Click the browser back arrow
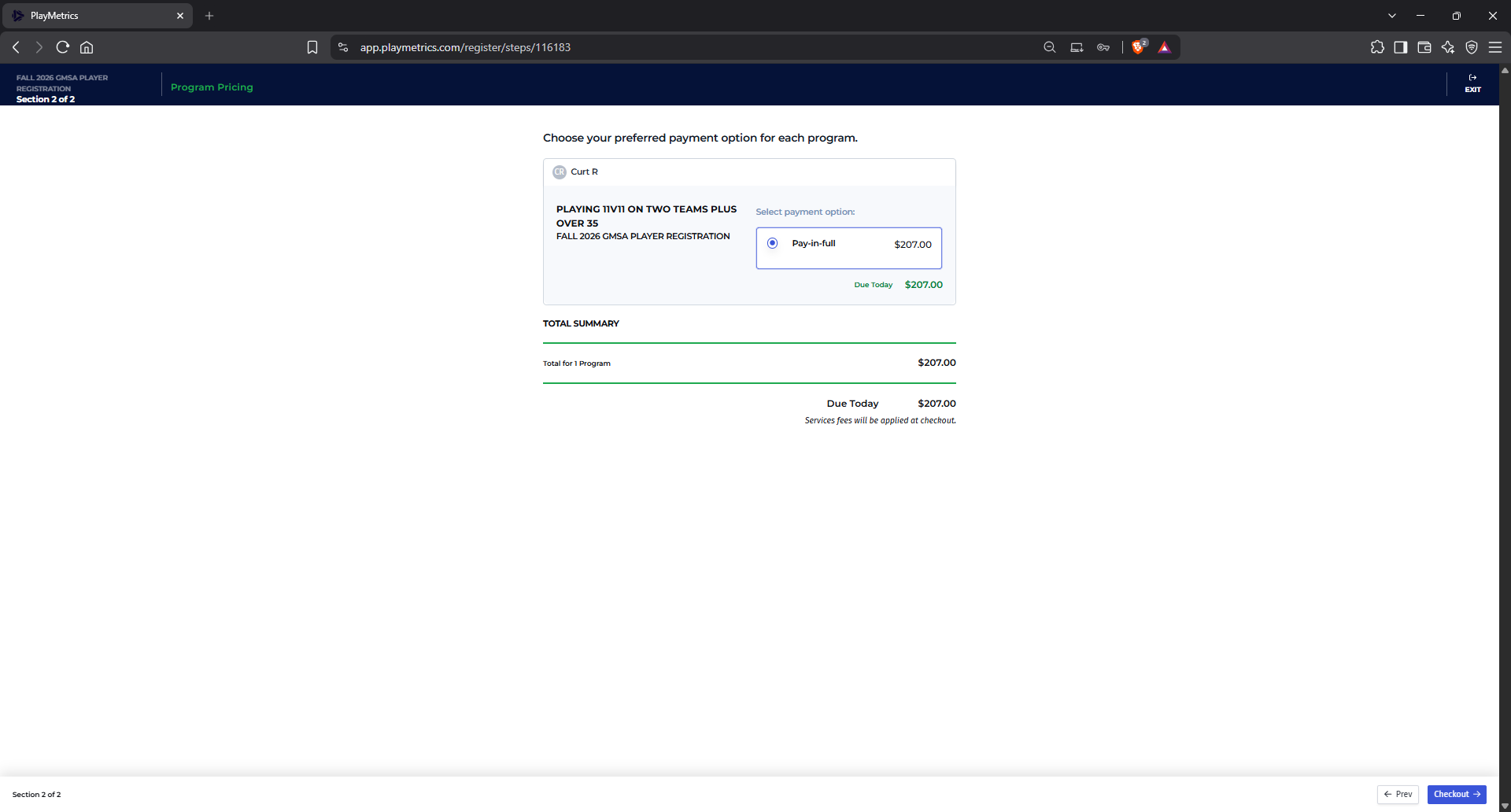Screen dimensions: 1511x812 (16, 47)
